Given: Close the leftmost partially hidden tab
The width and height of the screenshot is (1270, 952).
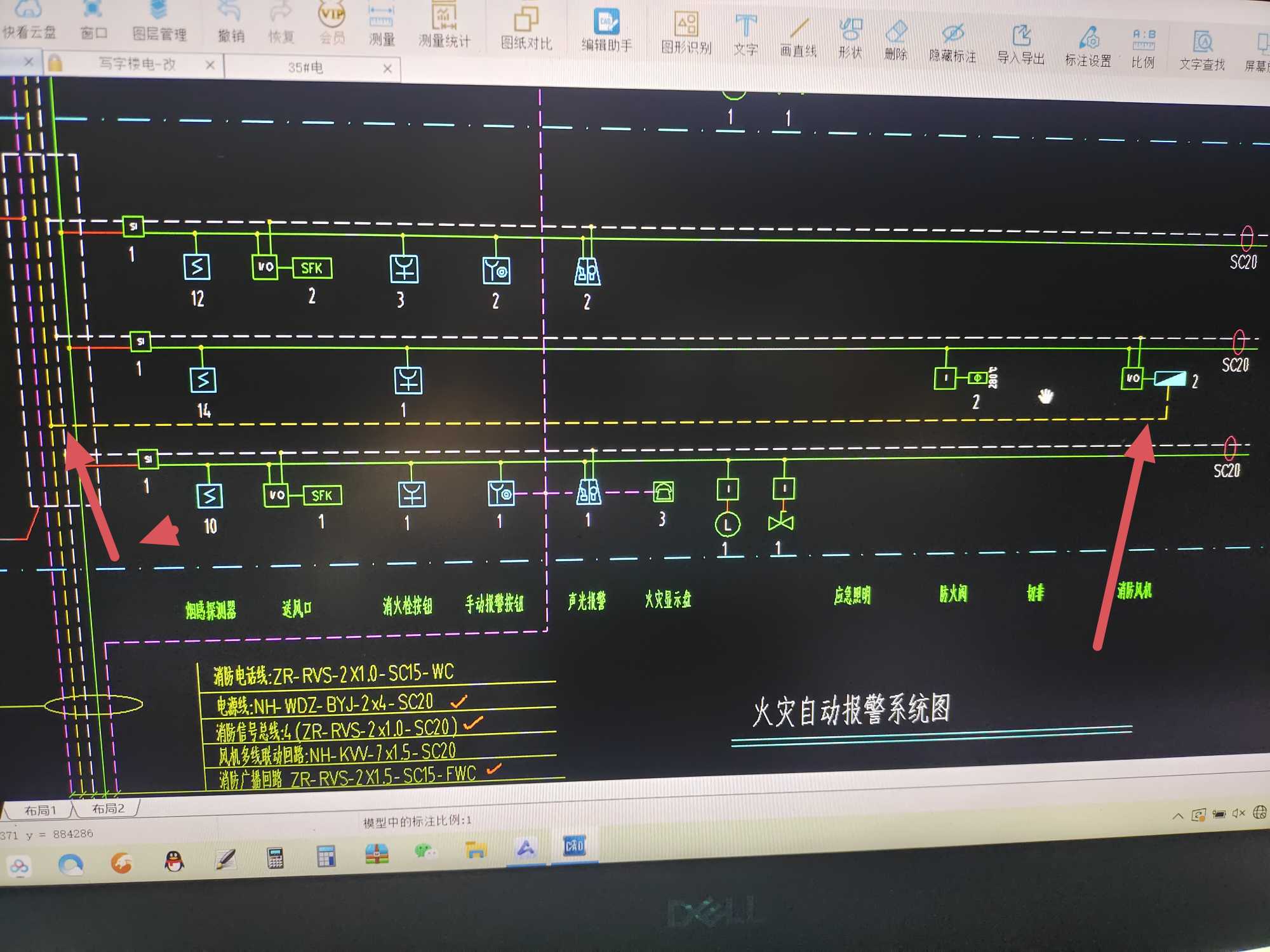Looking at the screenshot, I should 28,62.
